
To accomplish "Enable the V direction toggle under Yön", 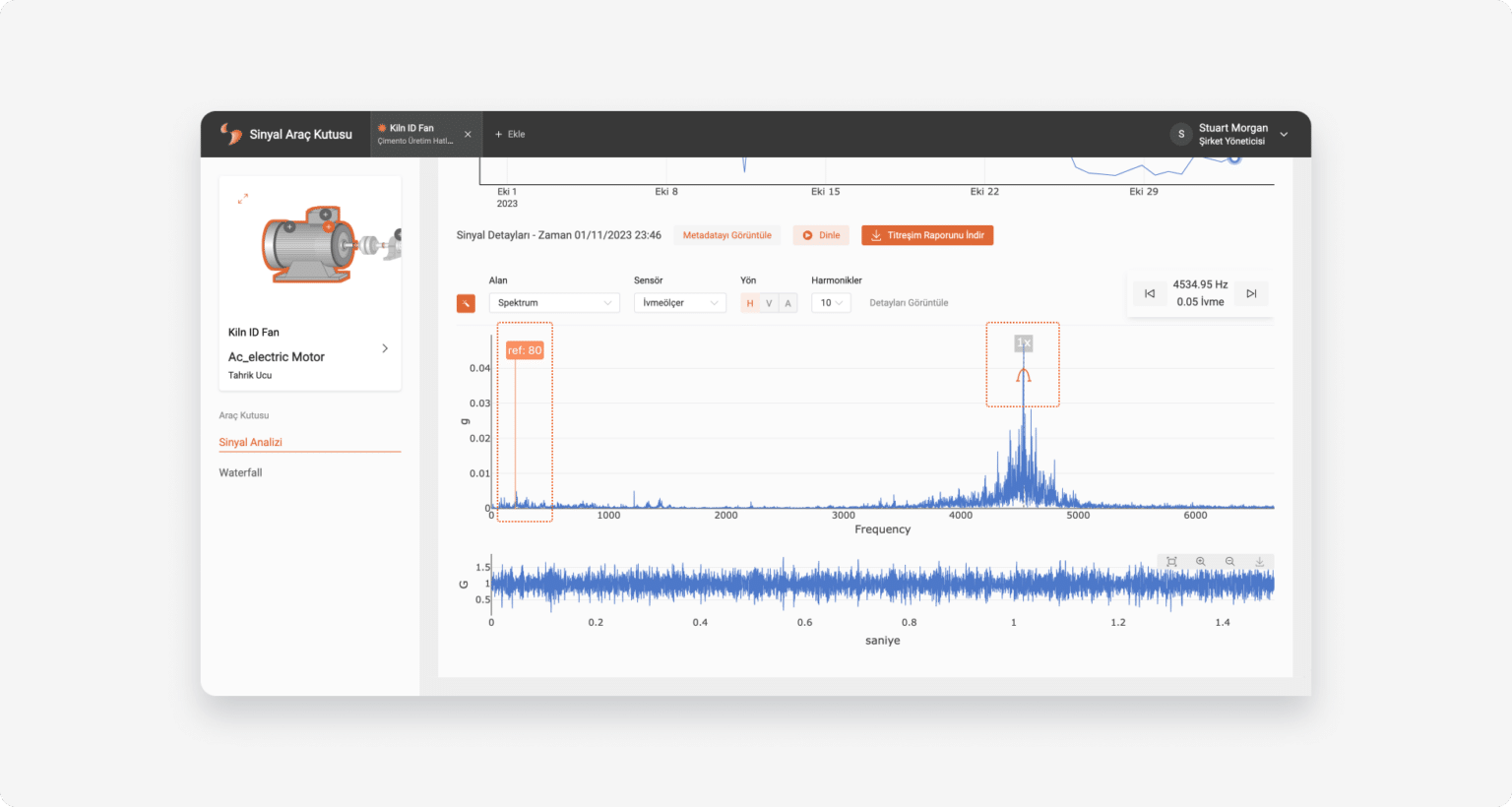I will 769,302.
